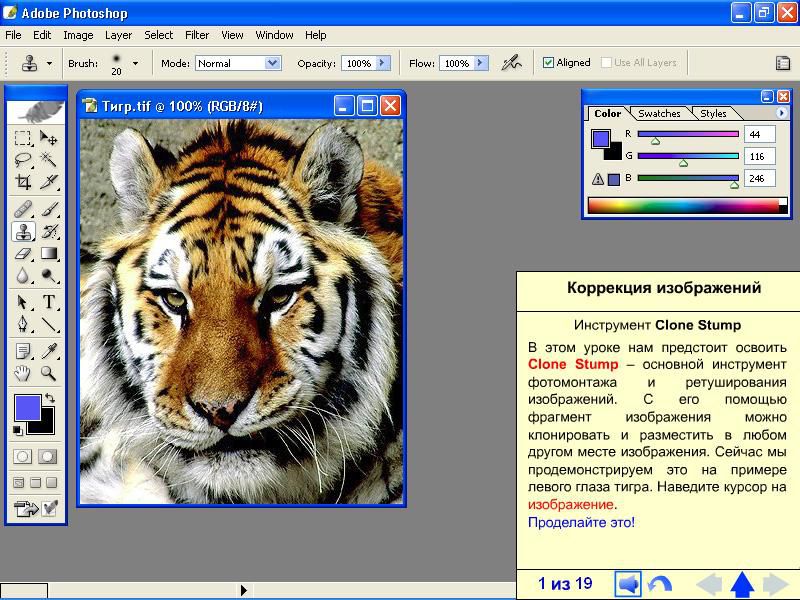Switch to the Swatches tab
The image size is (800, 600).
tap(659, 114)
